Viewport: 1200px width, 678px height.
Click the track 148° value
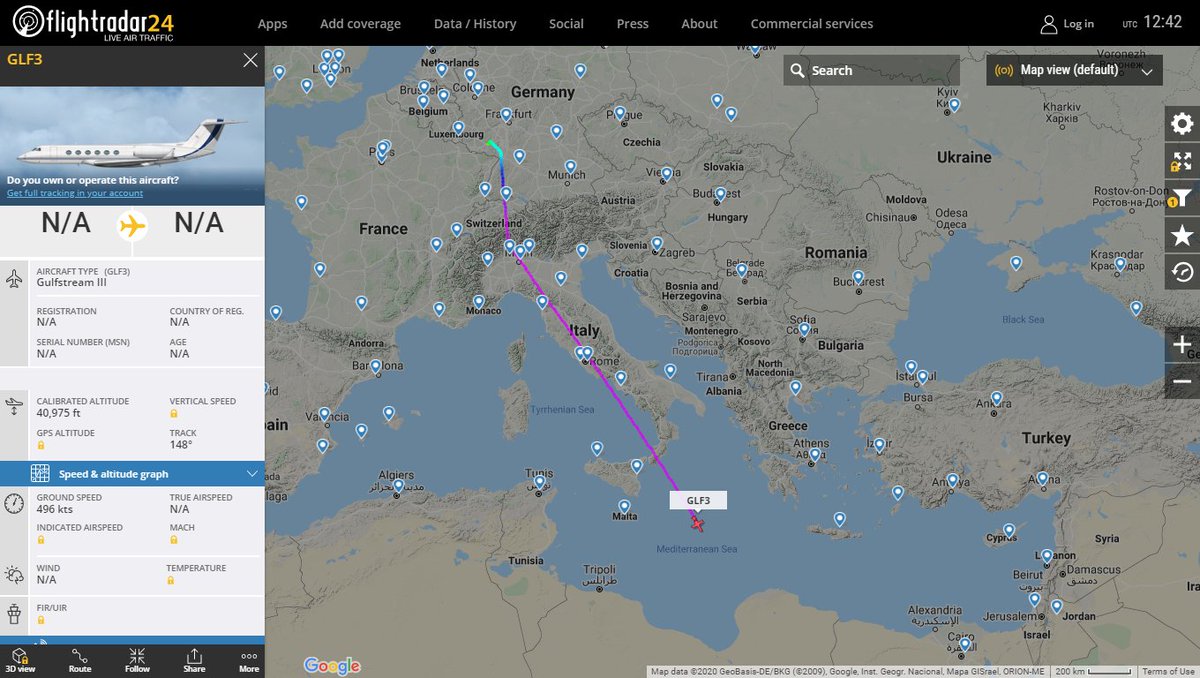click(181, 445)
